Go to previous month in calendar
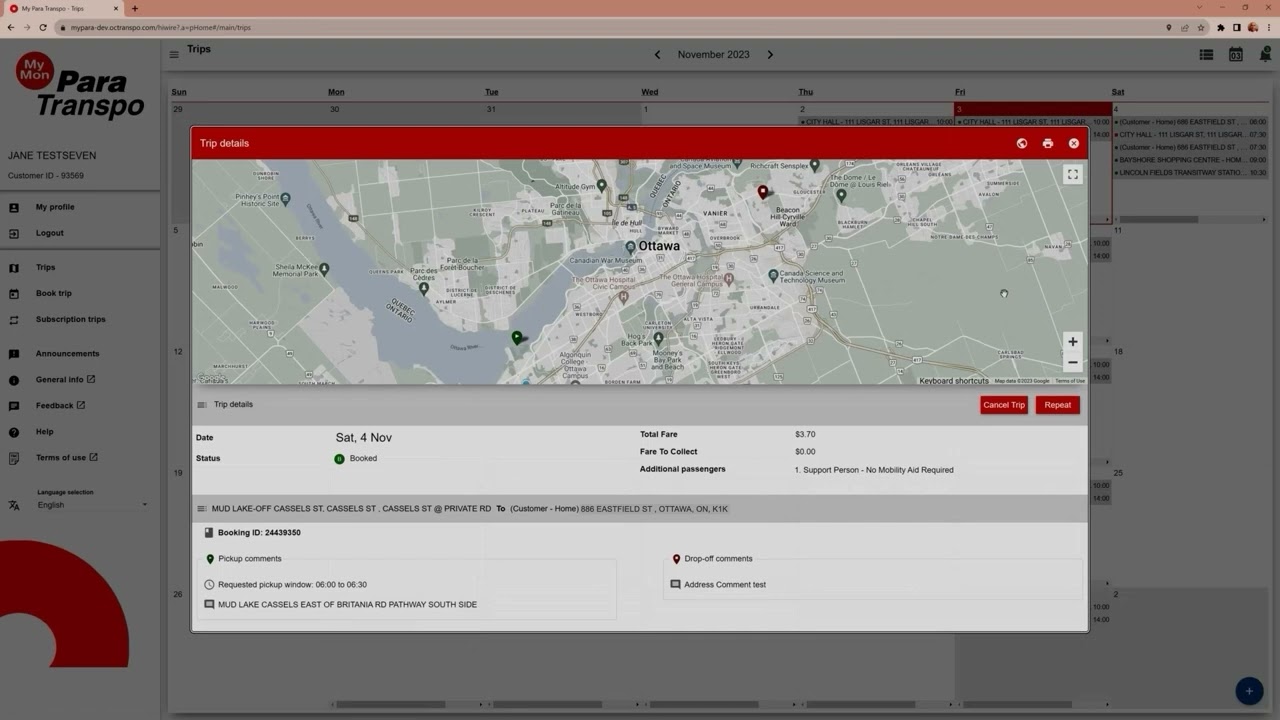This screenshot has height=720, width=1280. [657, 55]
